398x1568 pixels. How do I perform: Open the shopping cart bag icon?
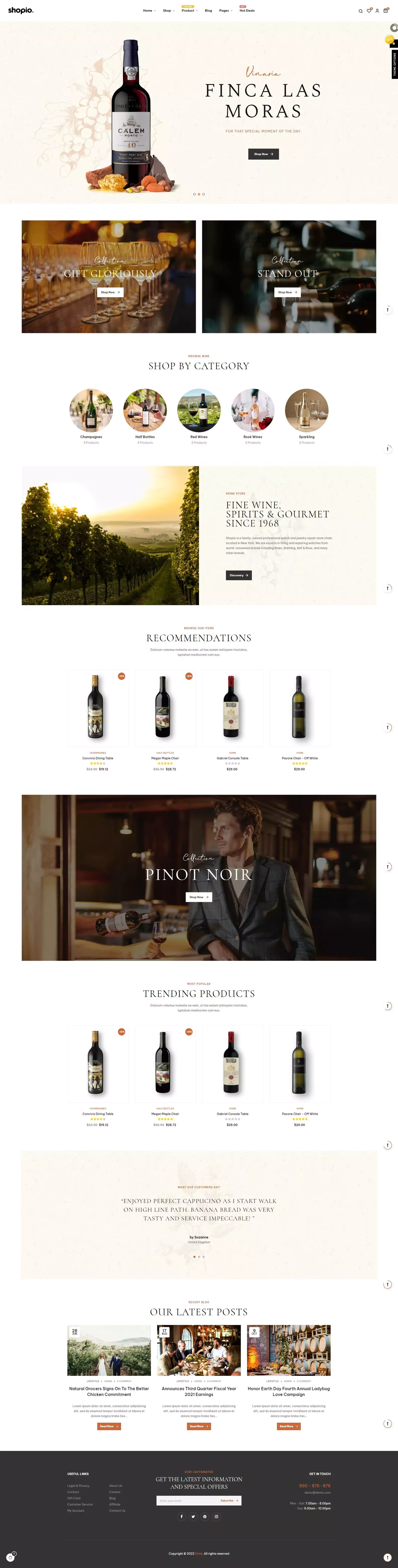(x=385, y=11)
